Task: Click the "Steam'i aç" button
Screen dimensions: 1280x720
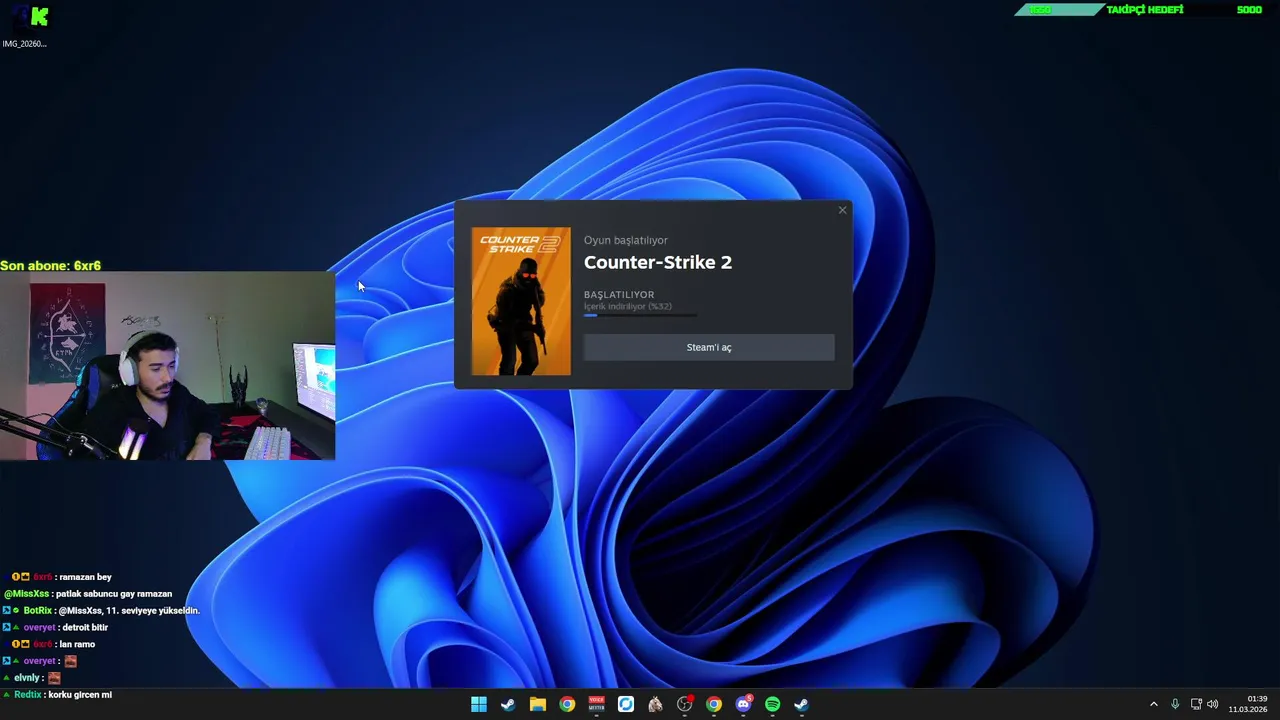Action: [x=709, y=347]
